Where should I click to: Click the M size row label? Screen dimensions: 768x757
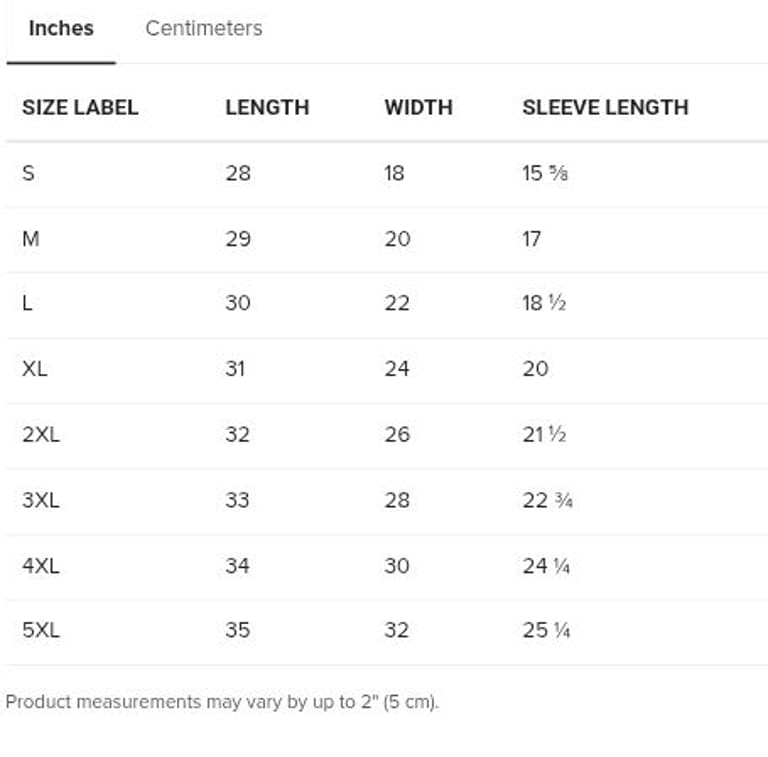(31, 239)
